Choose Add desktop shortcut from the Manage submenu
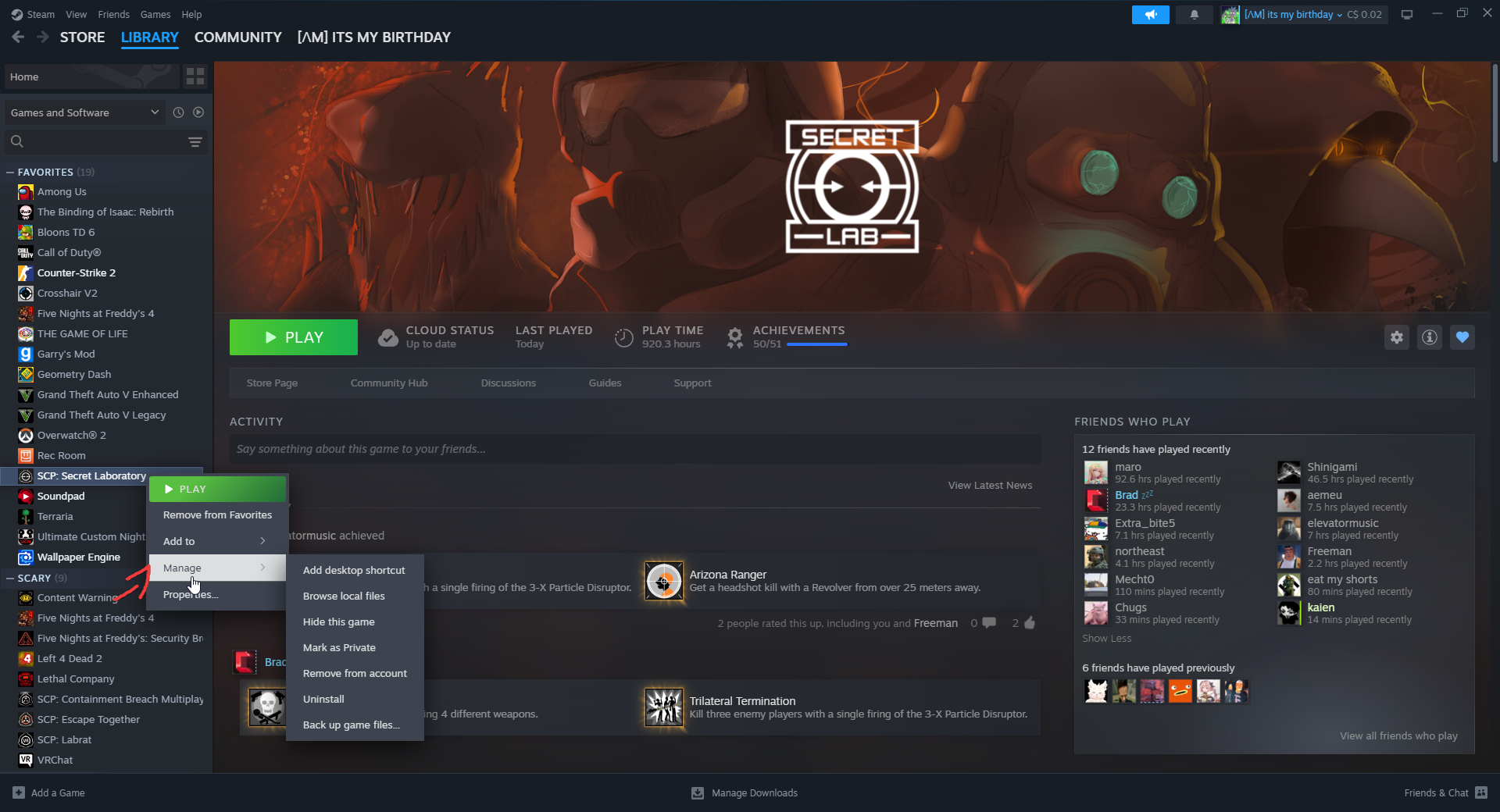 click(x=355, y=570)
